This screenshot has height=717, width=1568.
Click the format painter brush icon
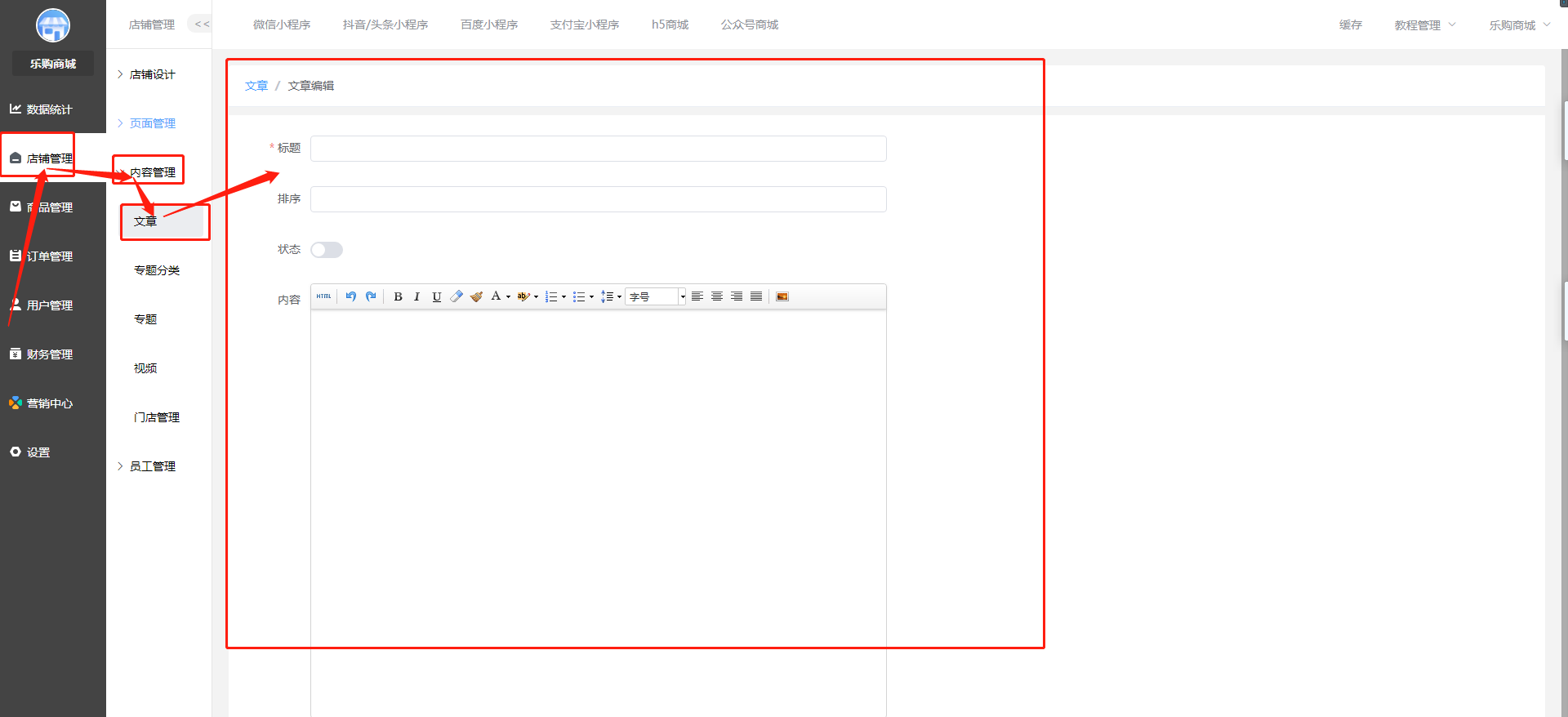tap(476, 296)
